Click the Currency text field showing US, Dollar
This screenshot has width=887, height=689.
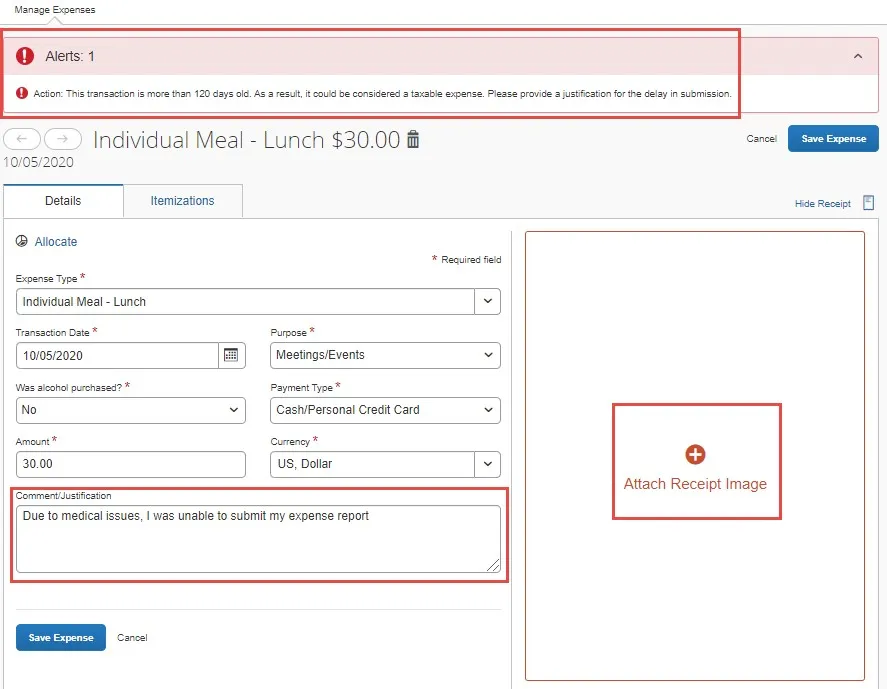[x=373, y=464]
